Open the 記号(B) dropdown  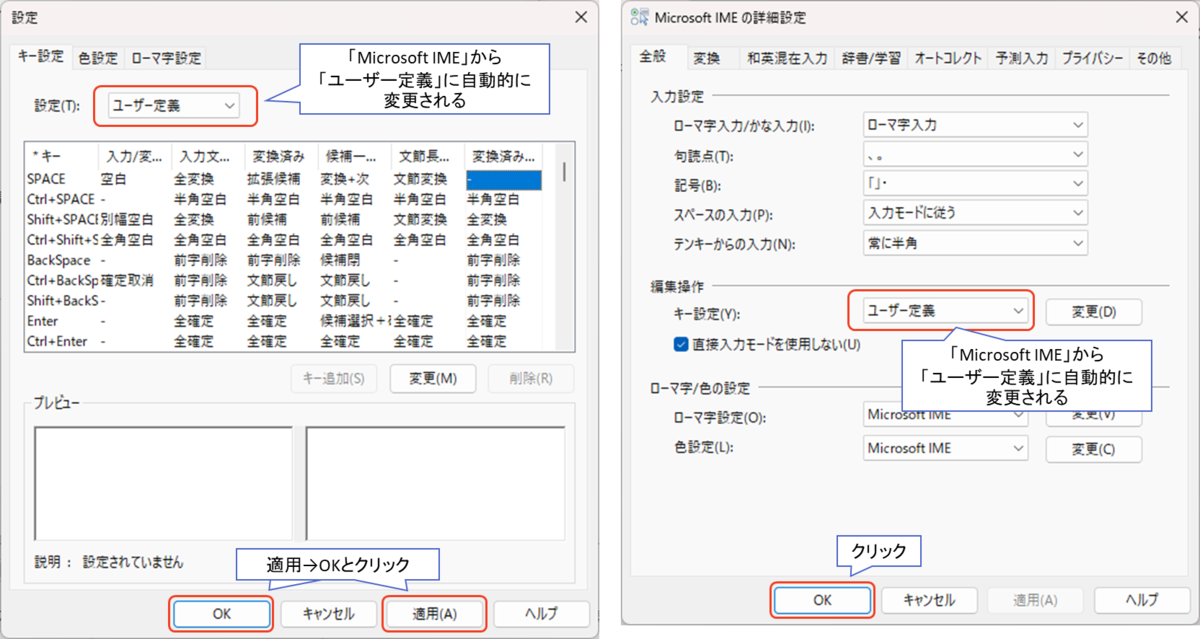(974, 184)
